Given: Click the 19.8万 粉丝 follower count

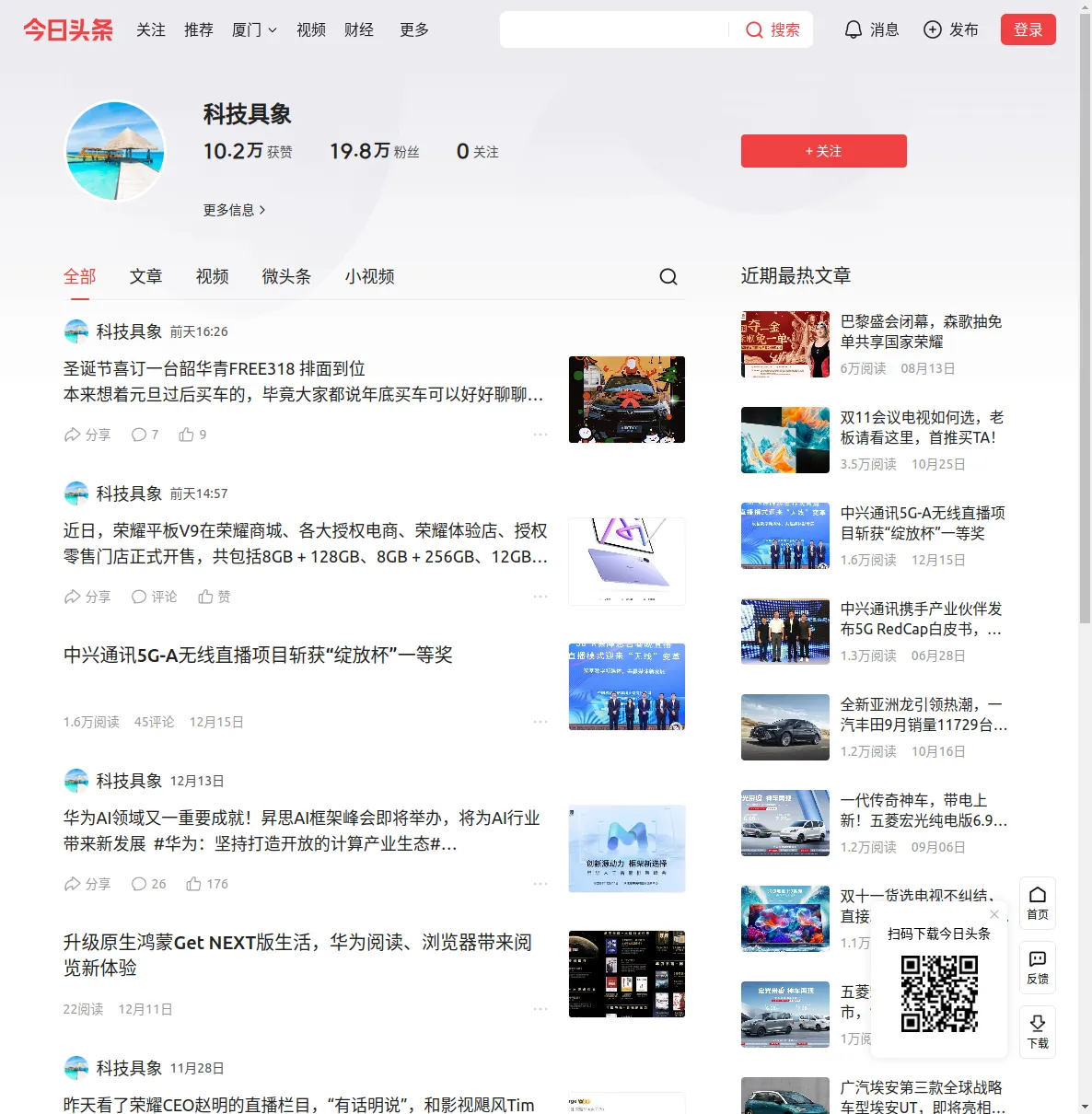Looking at the screenshot, I should click(375, 151).
